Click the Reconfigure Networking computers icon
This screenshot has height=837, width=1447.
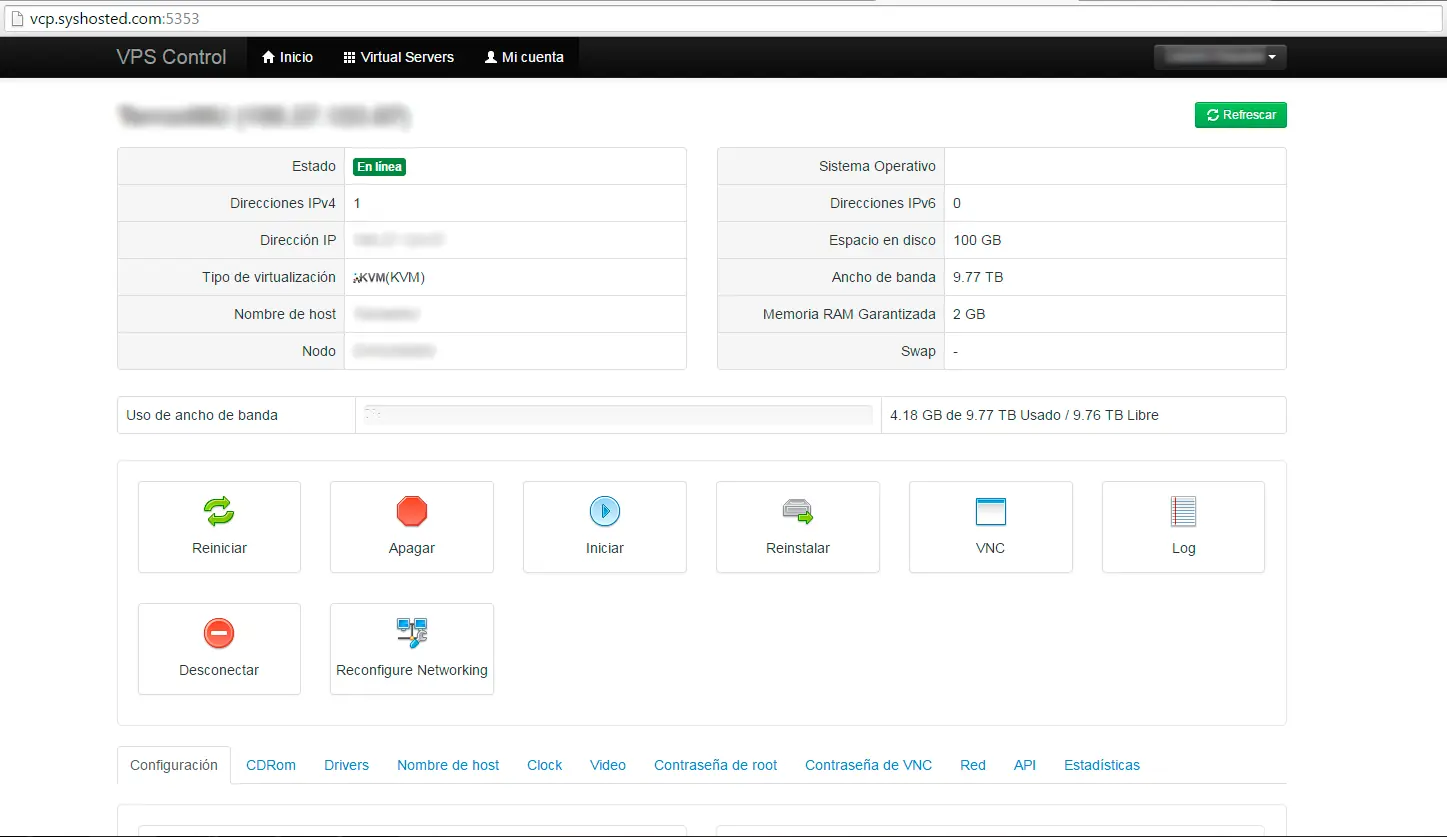coord(412,633)
